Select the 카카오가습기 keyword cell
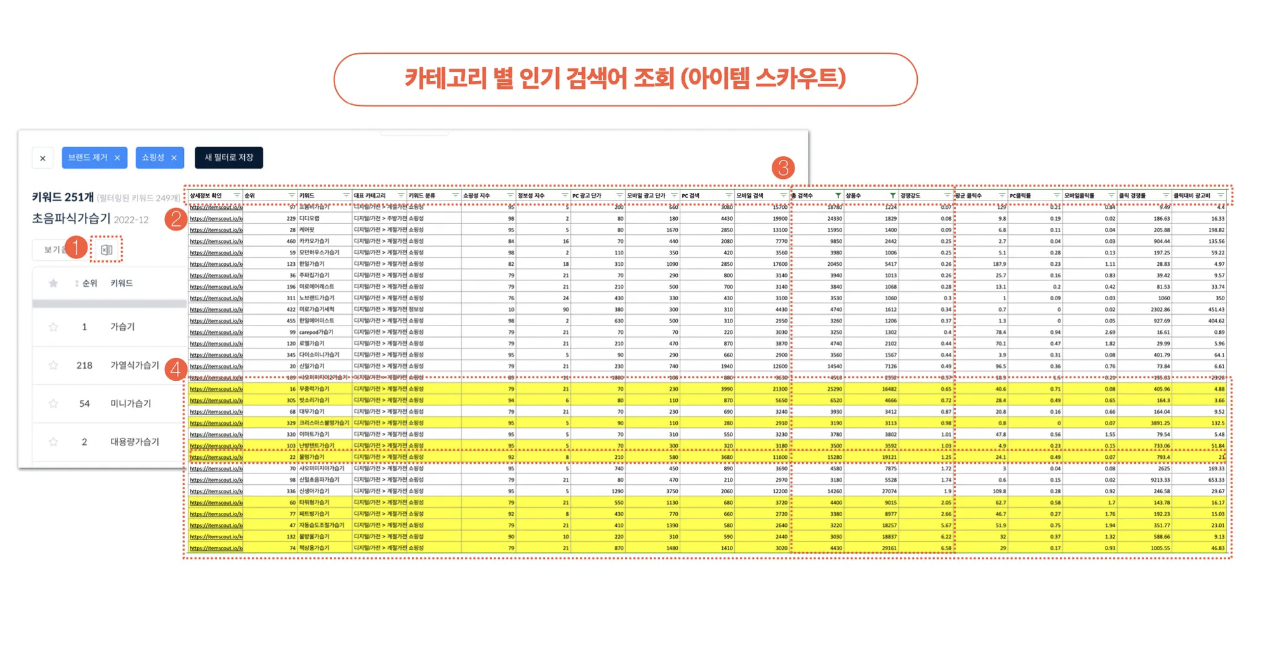Viewport: 1262px width, 670px height. tap(325, 240)
